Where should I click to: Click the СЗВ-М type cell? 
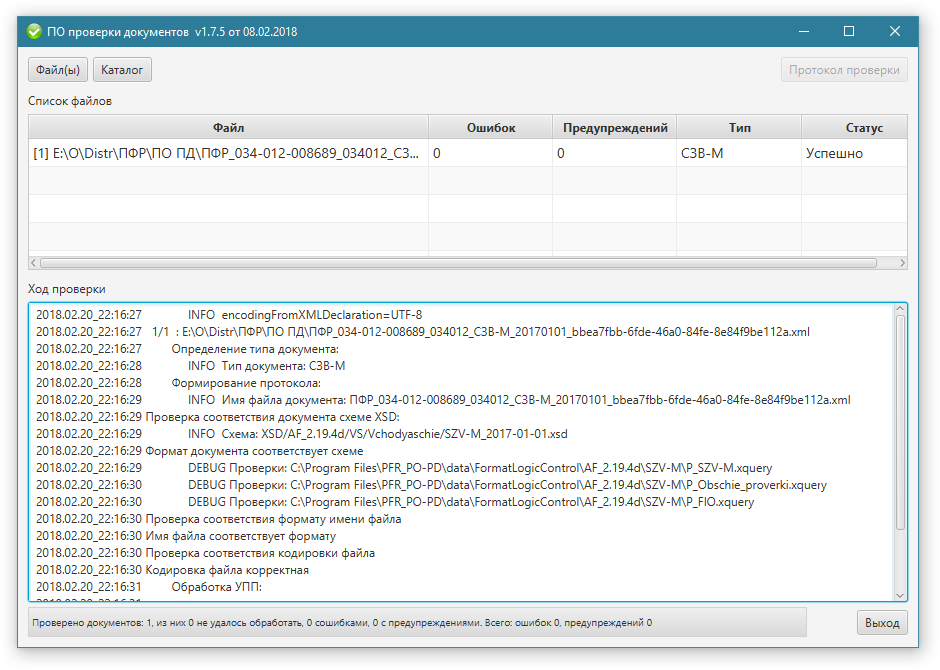tap(739, 153)
